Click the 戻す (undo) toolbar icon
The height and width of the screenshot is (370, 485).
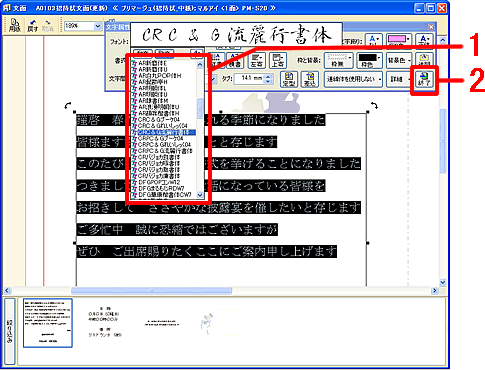coord(32,25)
